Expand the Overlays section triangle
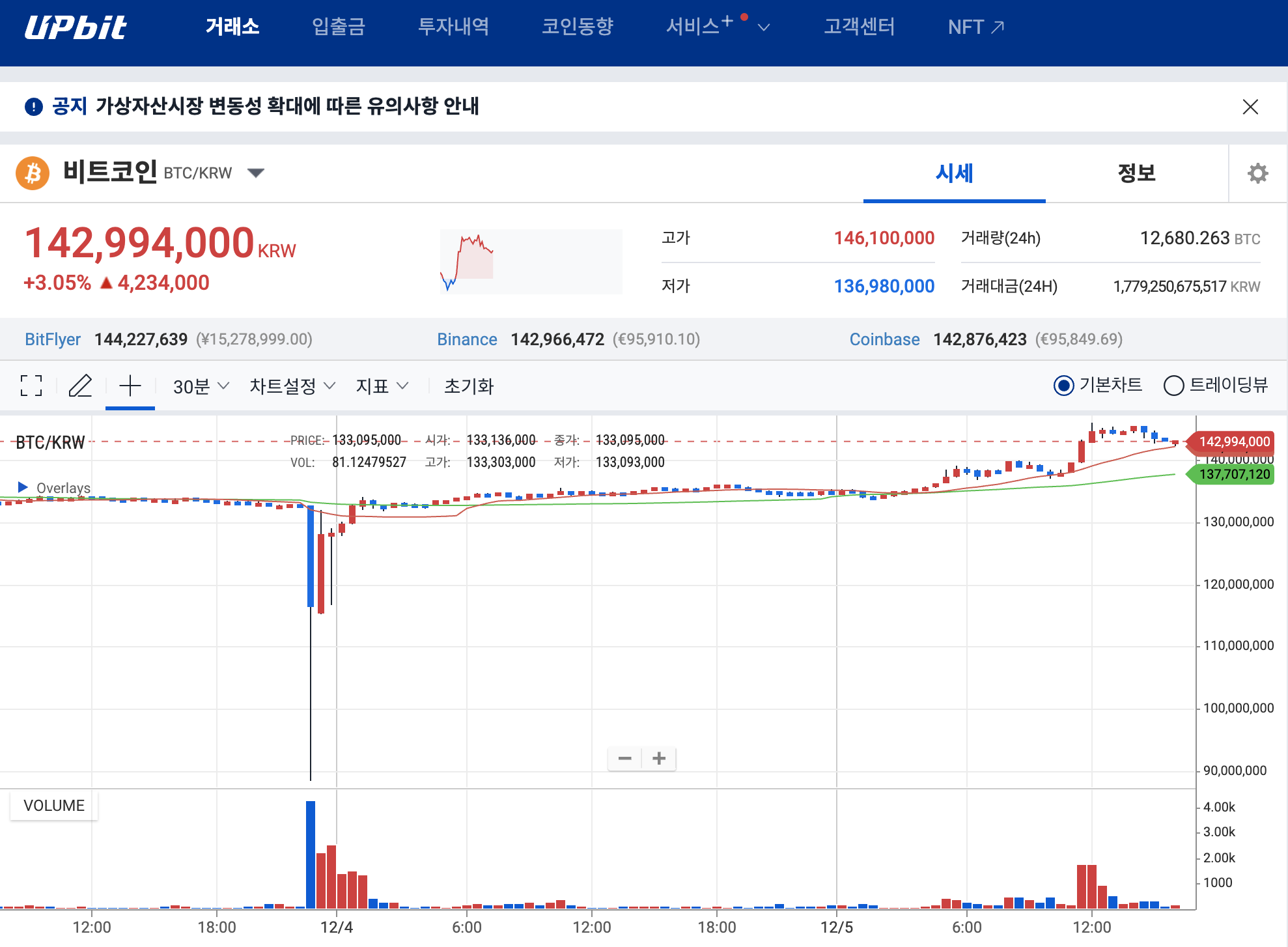 23,487
